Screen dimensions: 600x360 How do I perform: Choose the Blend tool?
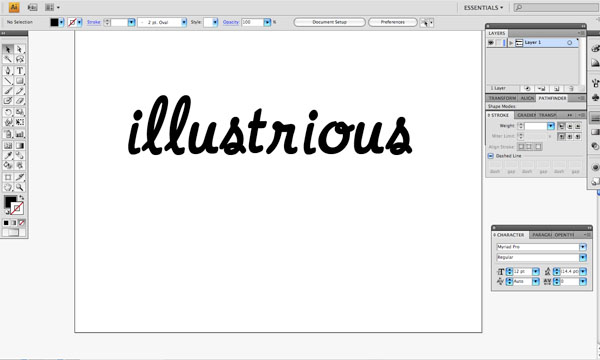20,155
